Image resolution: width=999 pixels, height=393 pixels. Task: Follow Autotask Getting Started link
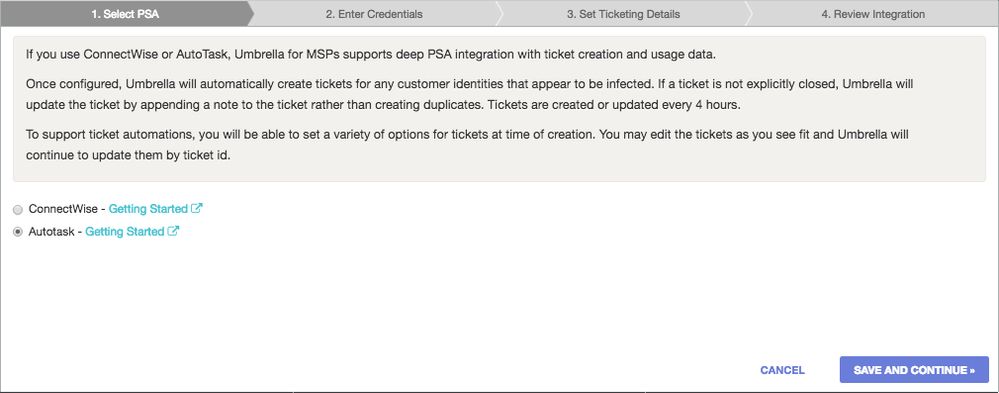tap(125, 232)
